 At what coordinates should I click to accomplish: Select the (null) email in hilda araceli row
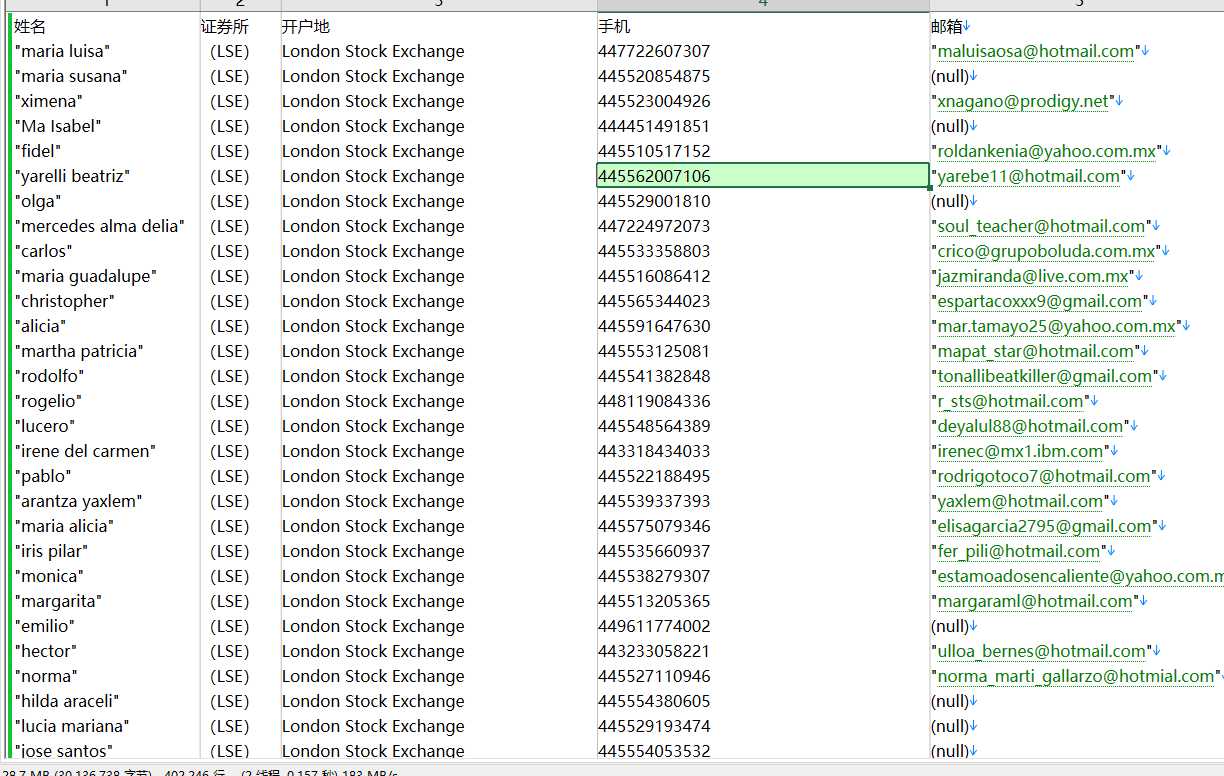click(x=950, y=701)
